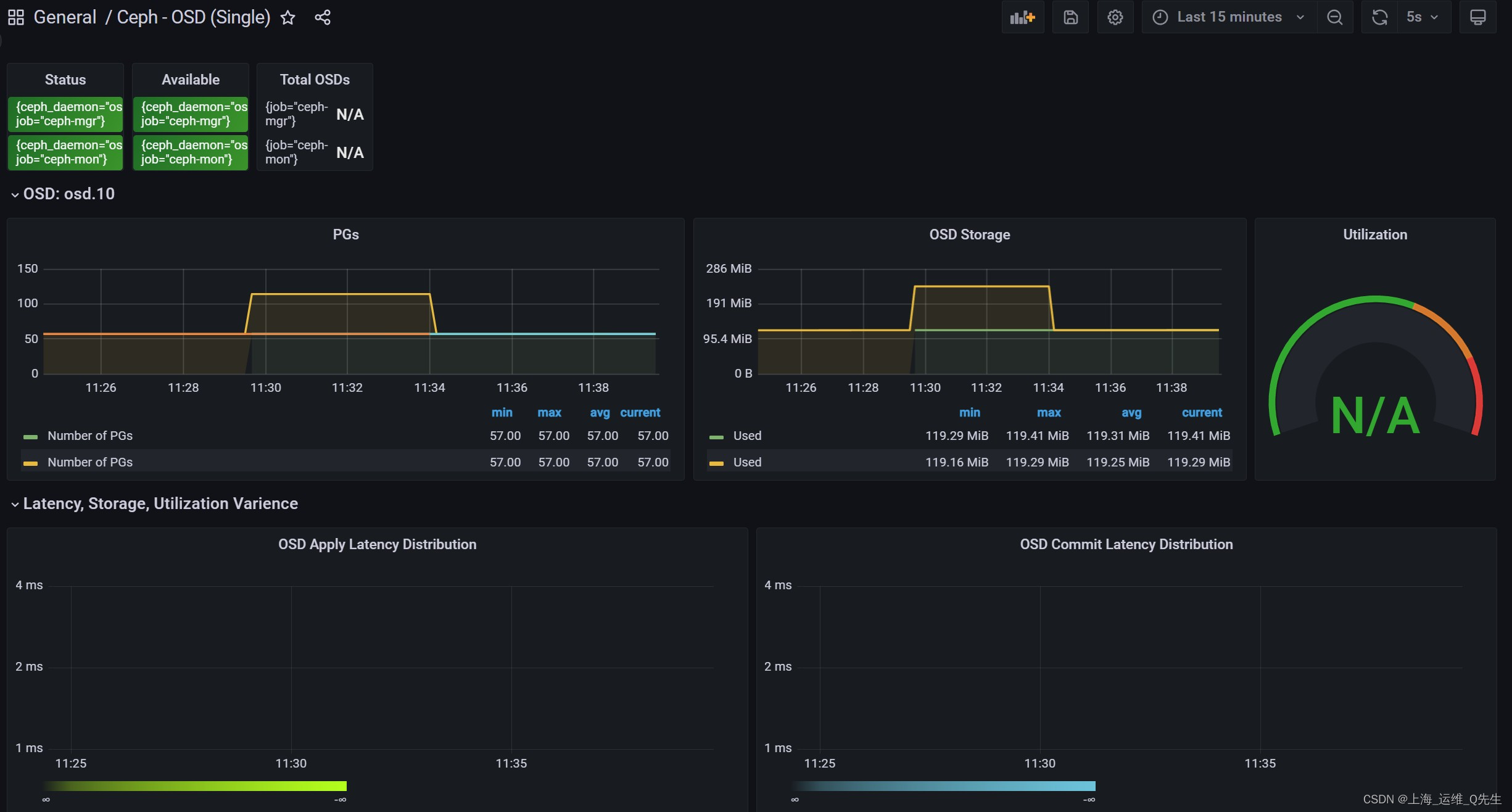Screen dimensions: 1512x812
Task: Open the share dashboard dialog
Action: 323,17
